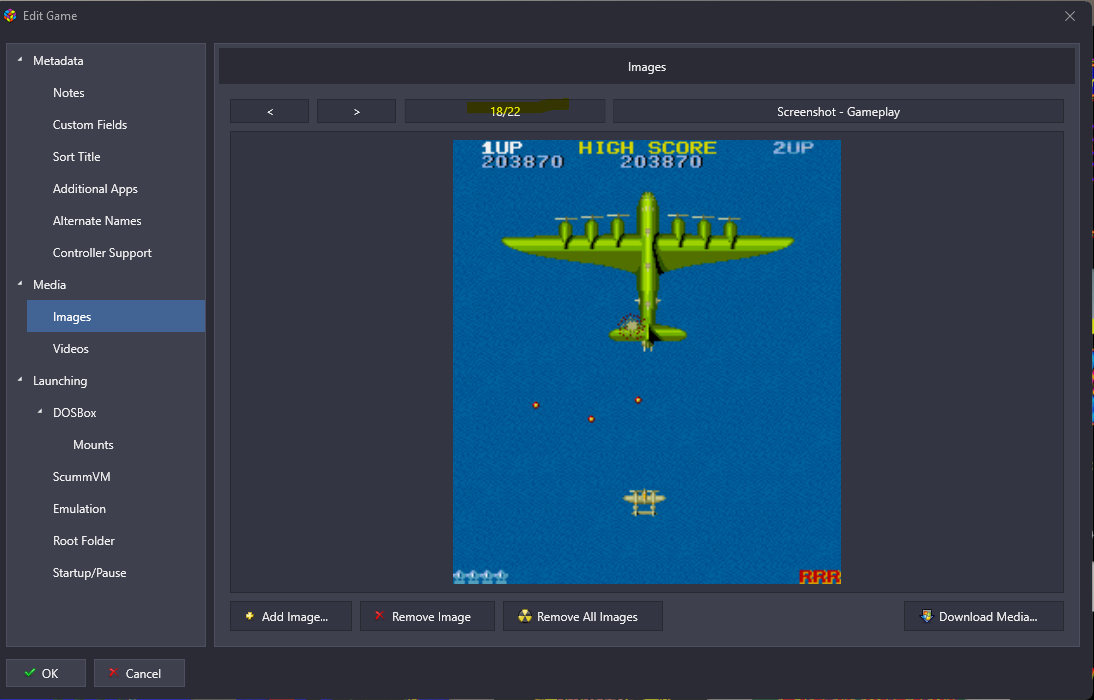Screen dimensions: 1094x700
Task: Click Remove All Images
Action: pyautogui.click(x=583, y=616)
